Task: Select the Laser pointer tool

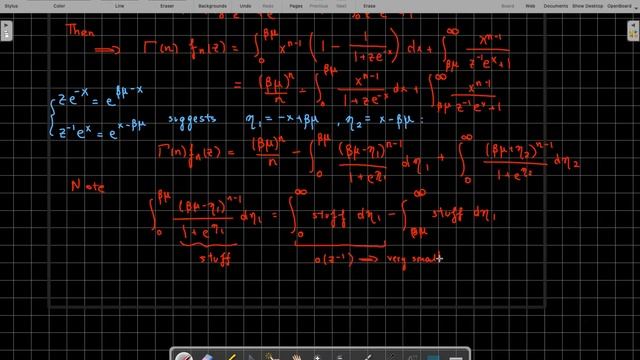Action: point(367,358)
